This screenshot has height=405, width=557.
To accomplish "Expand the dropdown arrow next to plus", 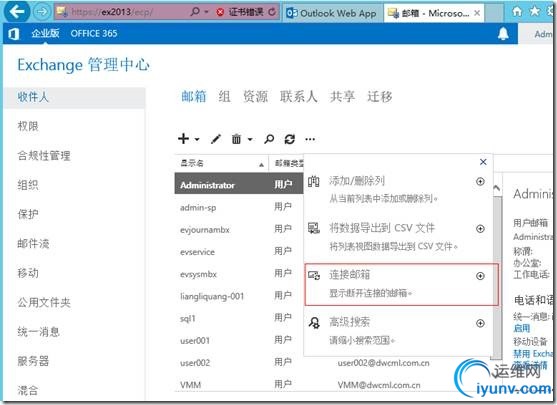I will [x=197, y=140].
